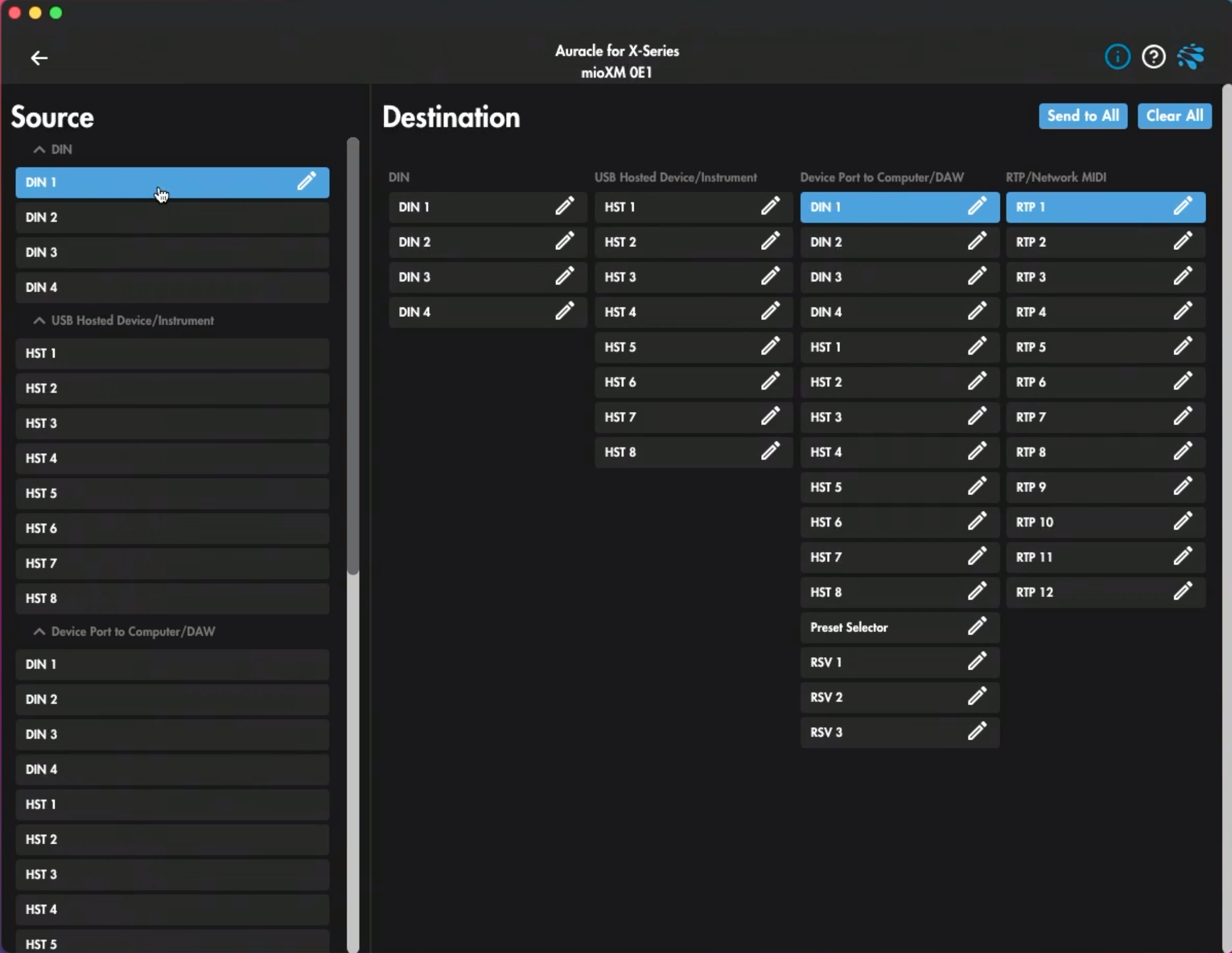Viewport: 1232px width, 953px height.
Task: Click the pencil on destination HST 1 USB Hosted
Action: 770,206
